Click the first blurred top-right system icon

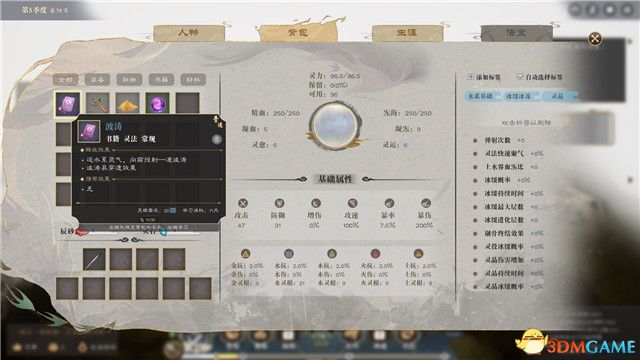(x=575, y=9)
